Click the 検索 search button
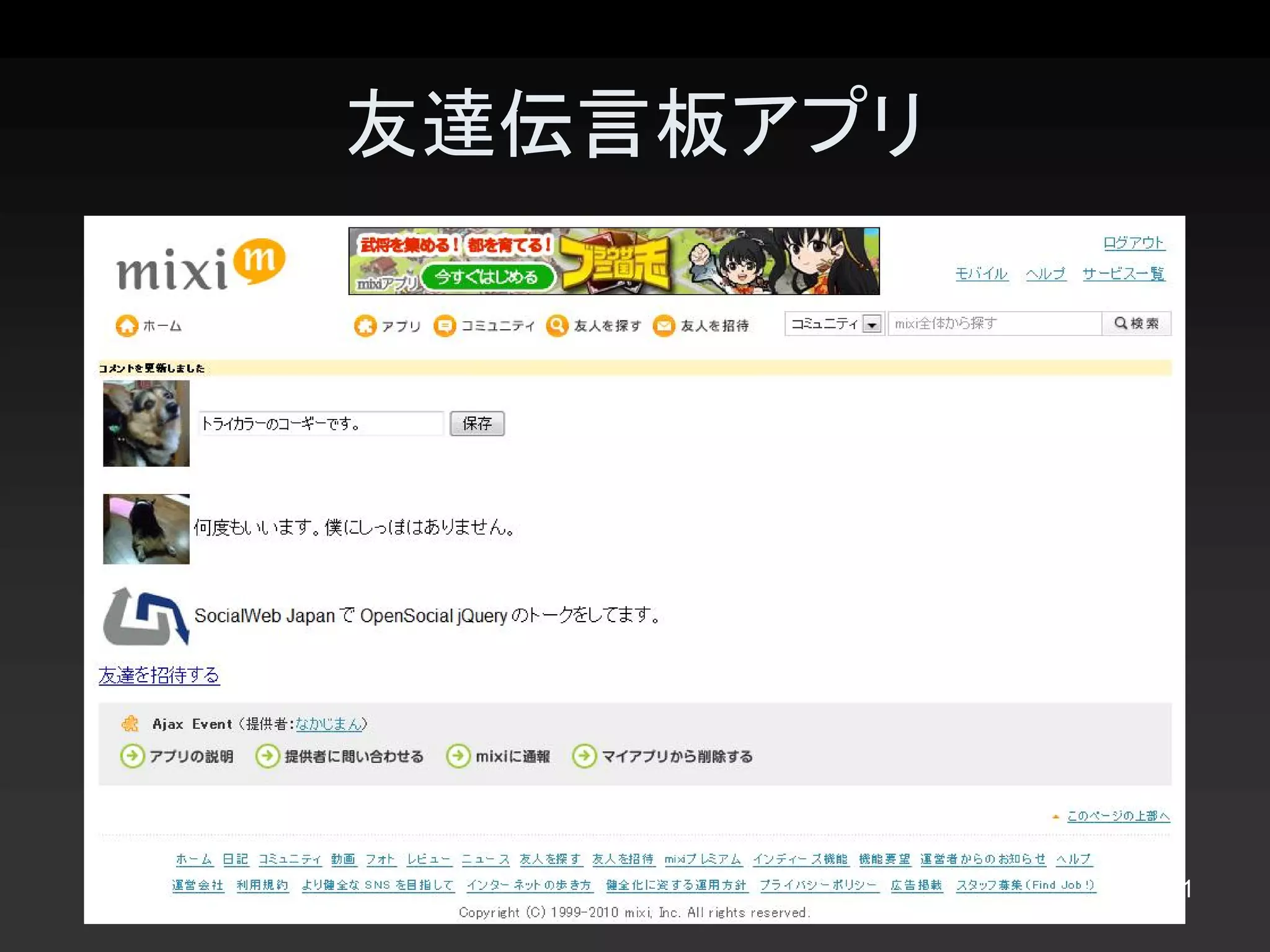This screenshot has height=952, width=1270. (1137, 324)
